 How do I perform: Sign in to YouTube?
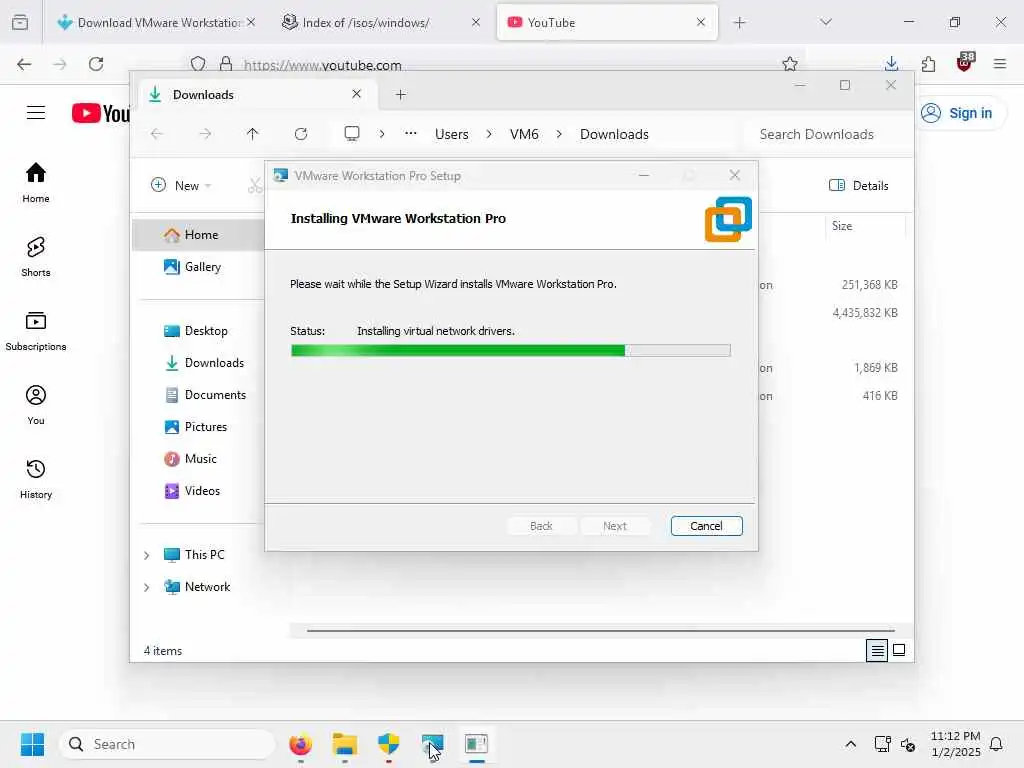[x=959, y=113]
